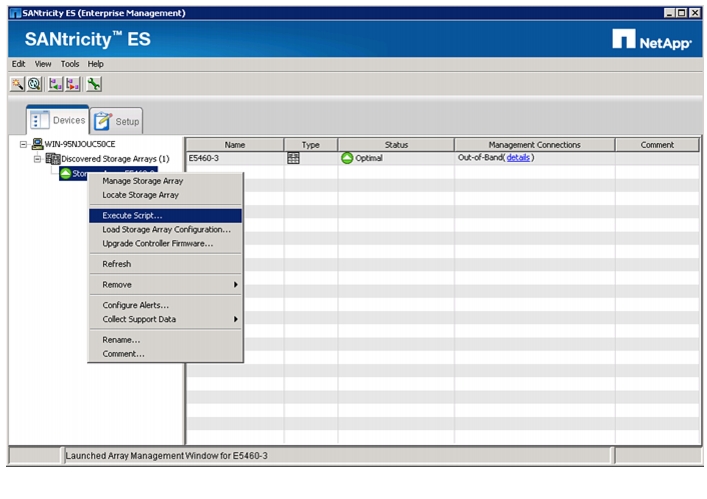Click the Out-of-Band text in the table
The height and width of the screenshot is (499, 707).
[480, 158]
